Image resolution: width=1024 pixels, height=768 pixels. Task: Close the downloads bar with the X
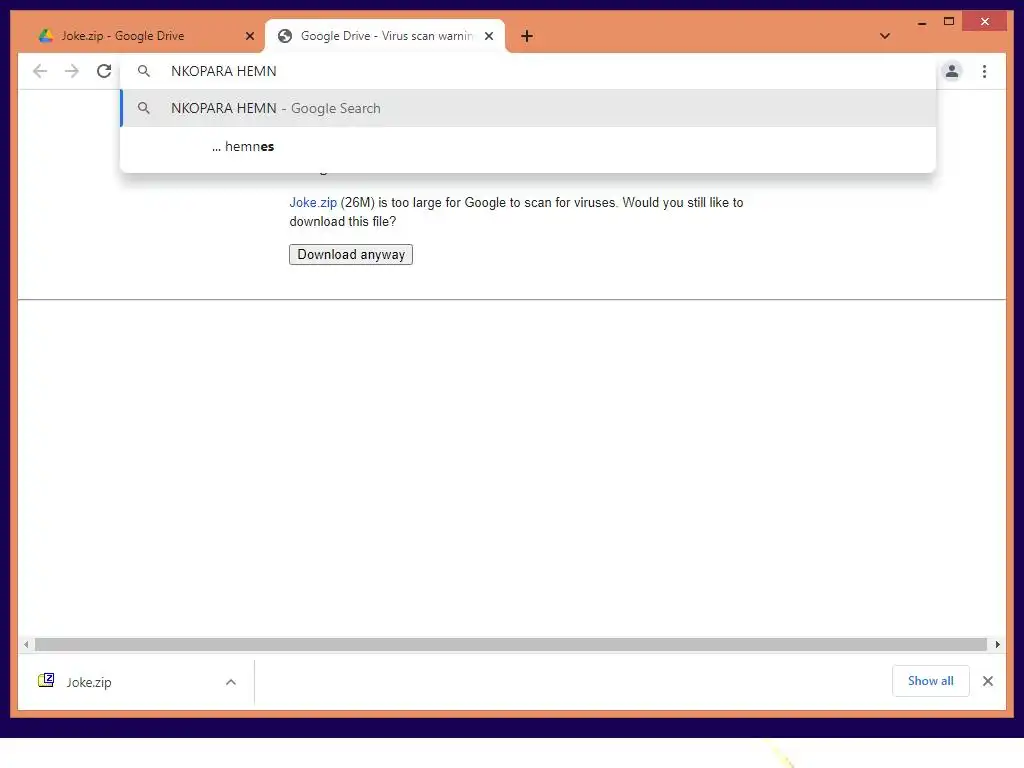tap(987, 681)
